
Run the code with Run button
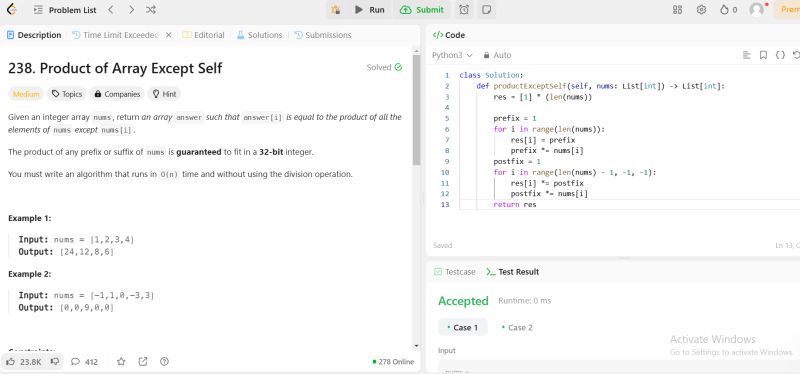coord(370,10)
